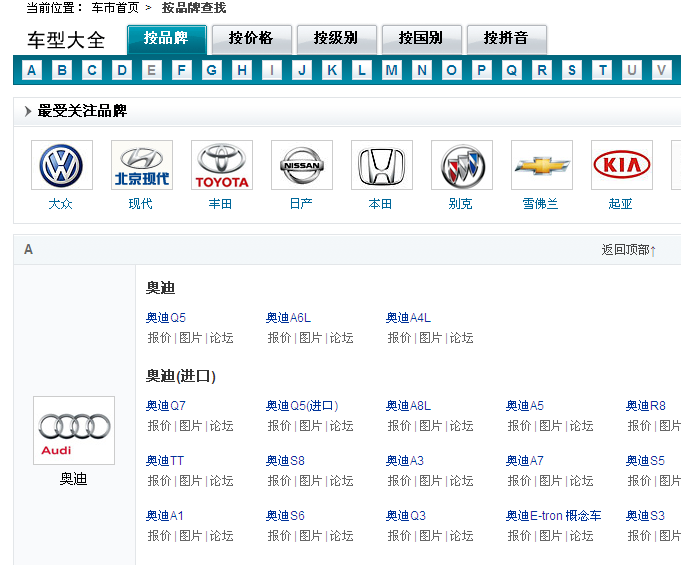Jump to letter R brands

tap(542, 70)
